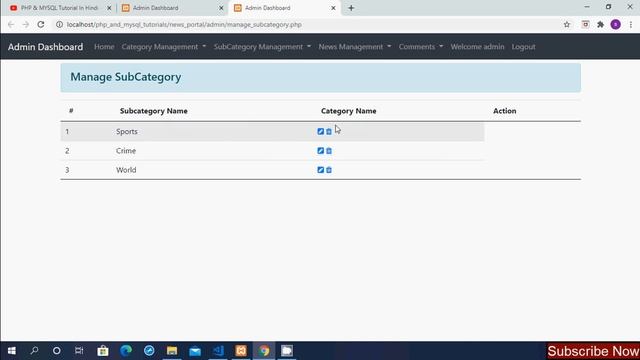Screen dimensions: 640x360
Task: Expand the Category Management dropdown
Action: click(164, 47)
